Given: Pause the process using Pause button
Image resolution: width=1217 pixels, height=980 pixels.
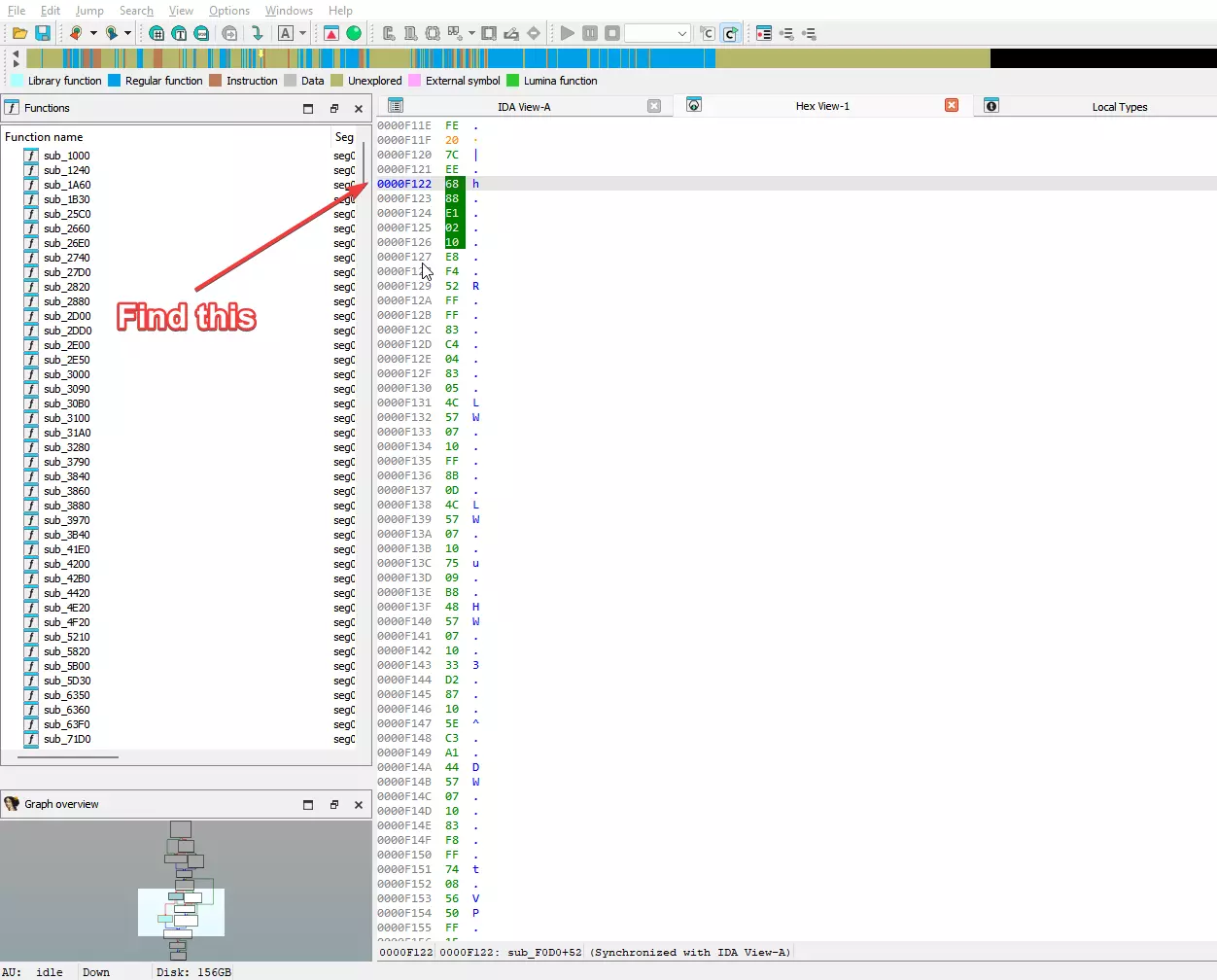Looking at the screenshot, I should pos(590,33).
